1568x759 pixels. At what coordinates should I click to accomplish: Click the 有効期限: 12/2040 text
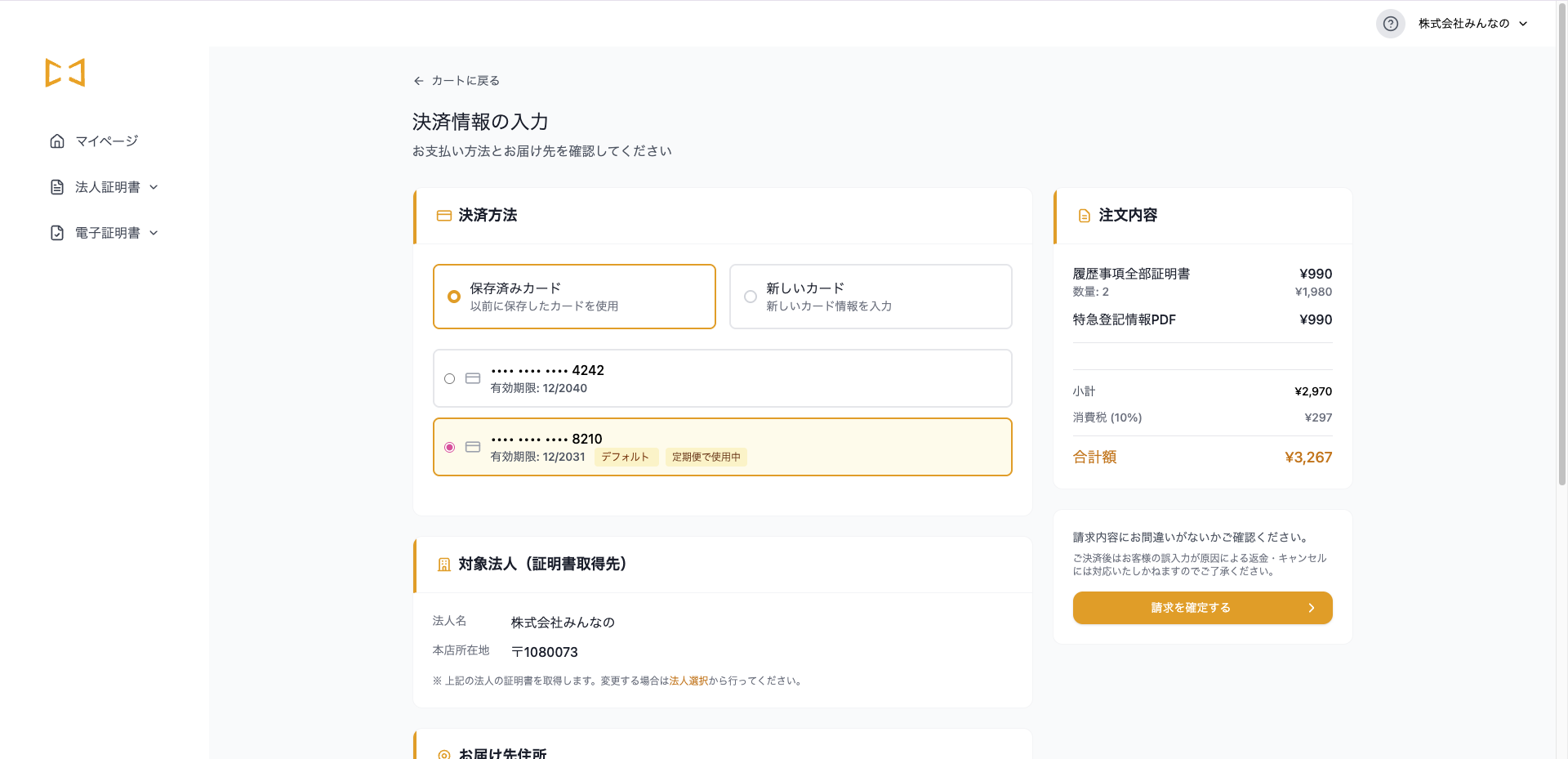coord(539,388)
